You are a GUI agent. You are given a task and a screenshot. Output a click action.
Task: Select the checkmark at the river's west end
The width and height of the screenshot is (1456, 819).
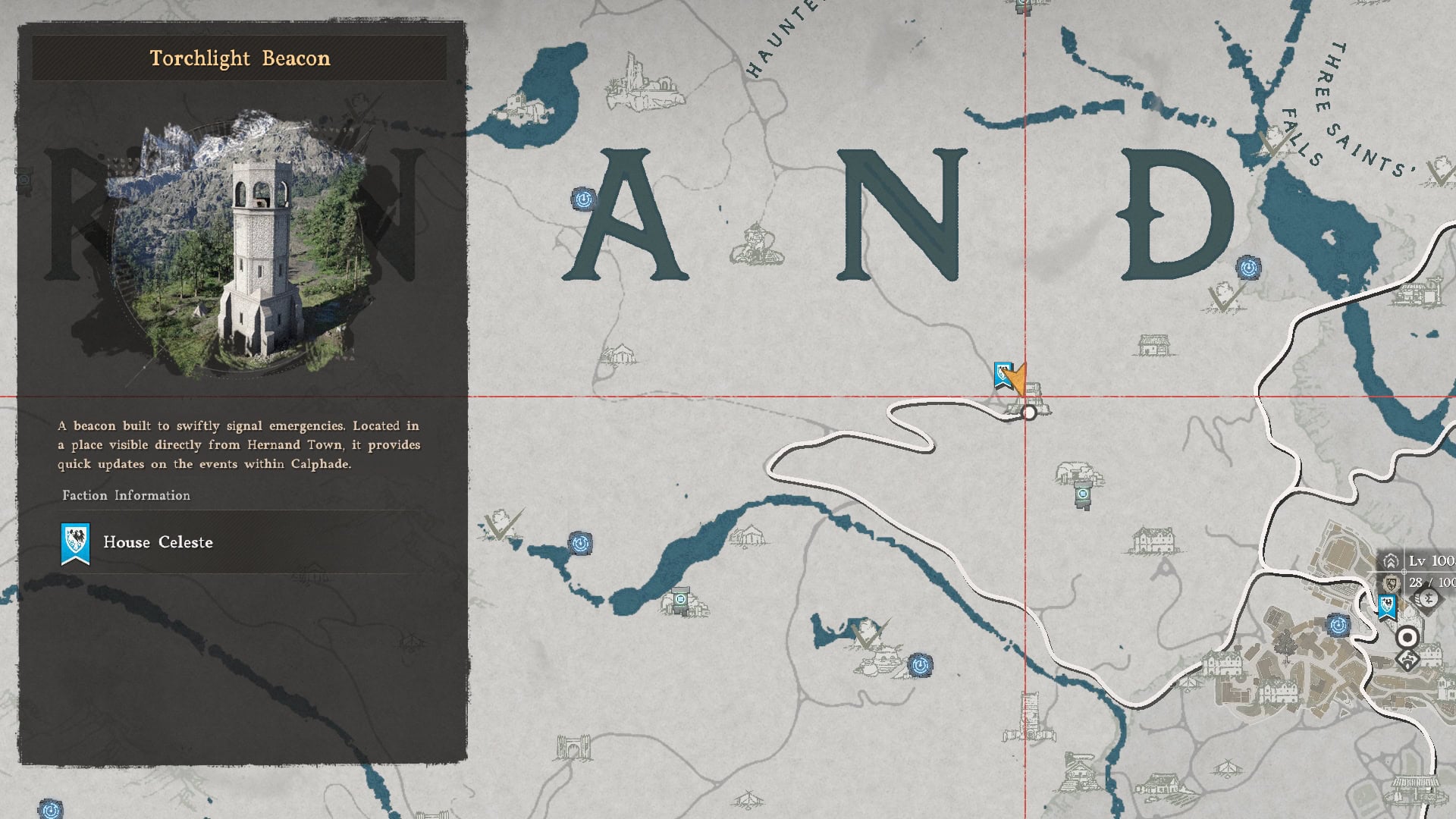[x=502, y=524]
